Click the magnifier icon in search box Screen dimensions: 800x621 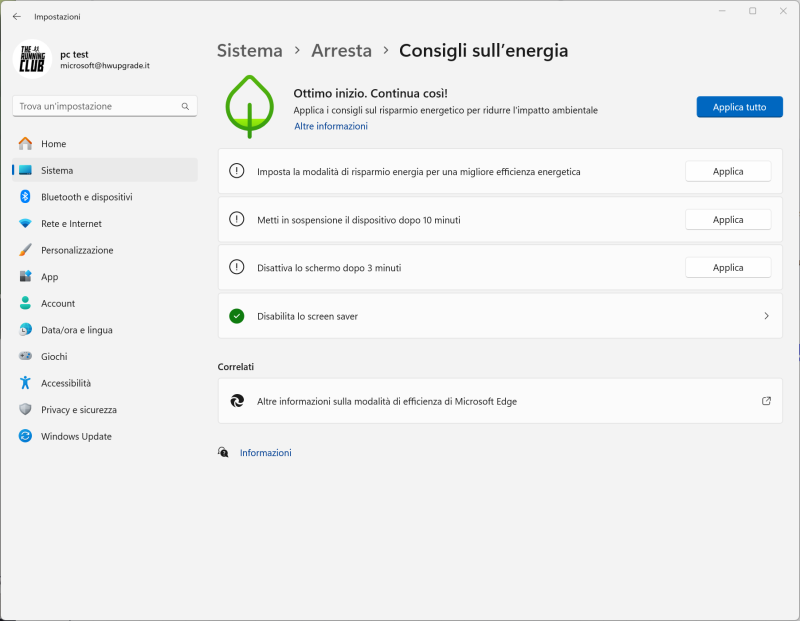185,106
